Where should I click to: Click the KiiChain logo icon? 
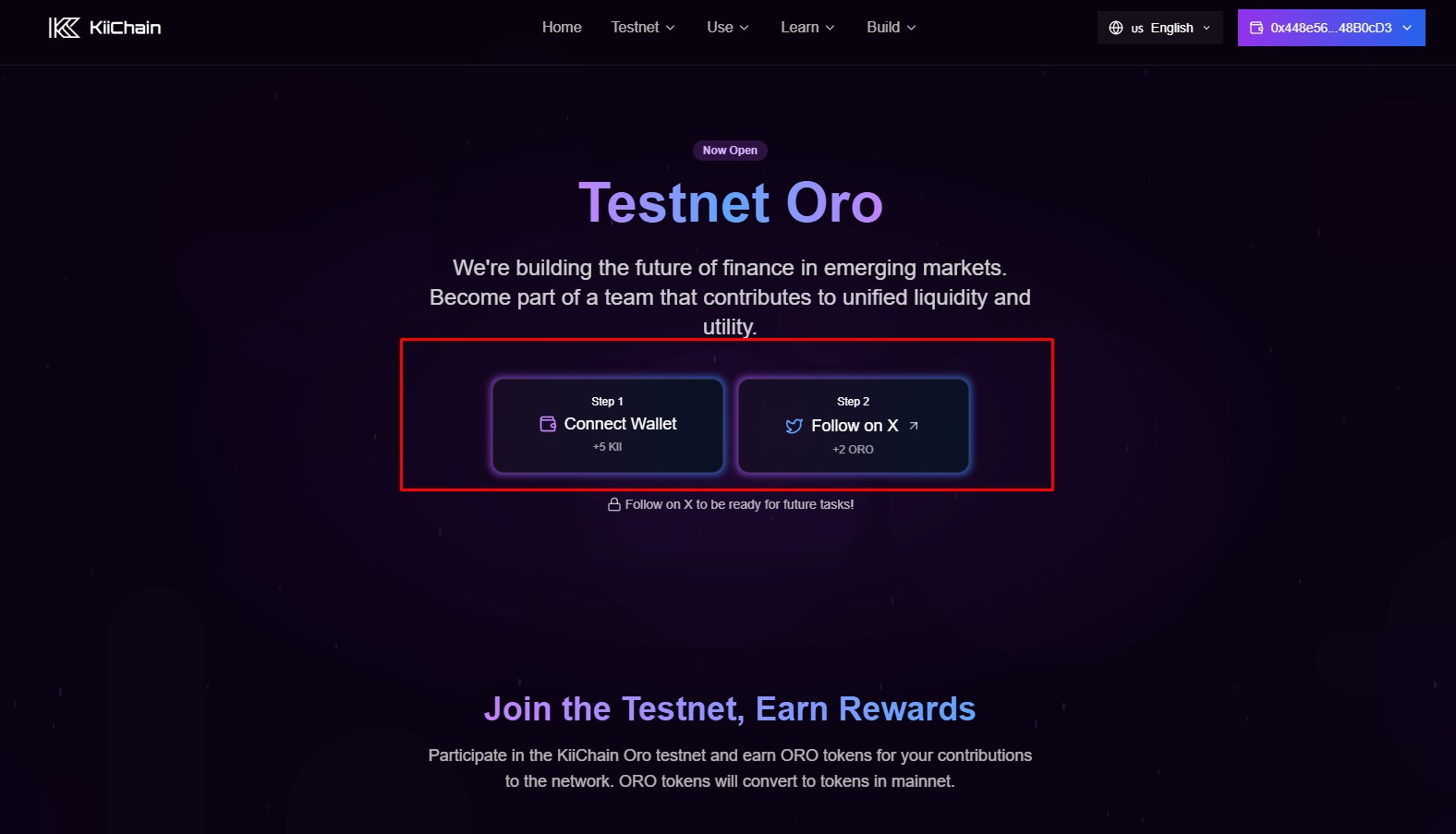64,28
